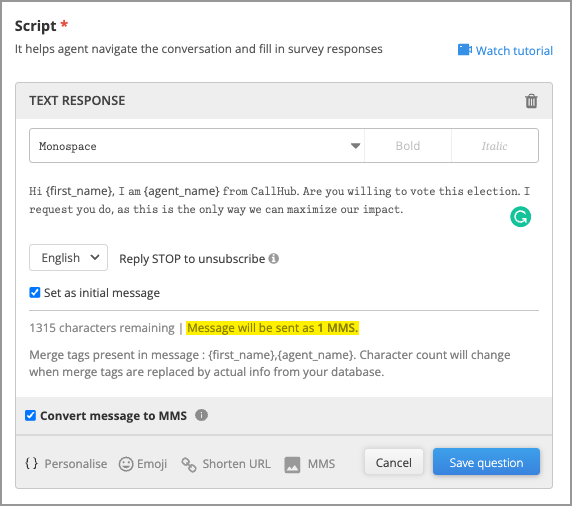This screenshot has height=506, width=572.
Task: Uncheck Set as initial message
Action: 35,292
